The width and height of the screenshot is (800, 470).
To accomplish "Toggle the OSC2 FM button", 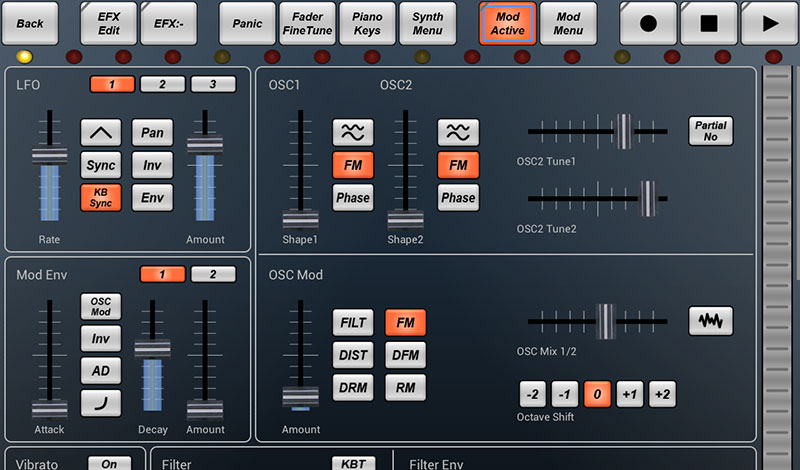I will point(458,165).
